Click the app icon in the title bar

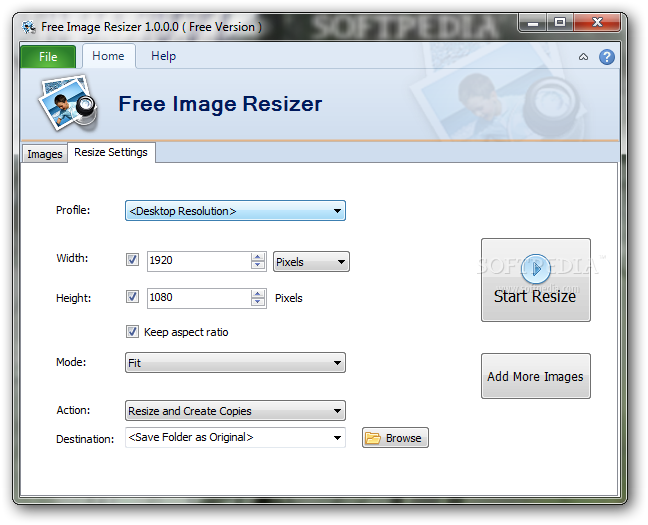tap(29, 27)
